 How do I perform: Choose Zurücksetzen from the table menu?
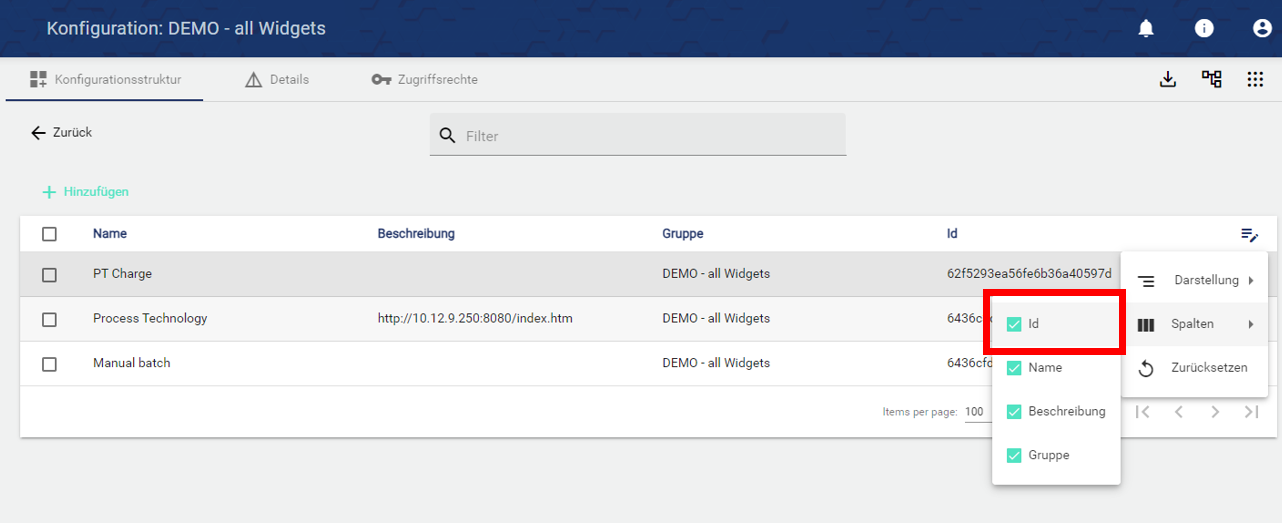(x=1195, y=368)
